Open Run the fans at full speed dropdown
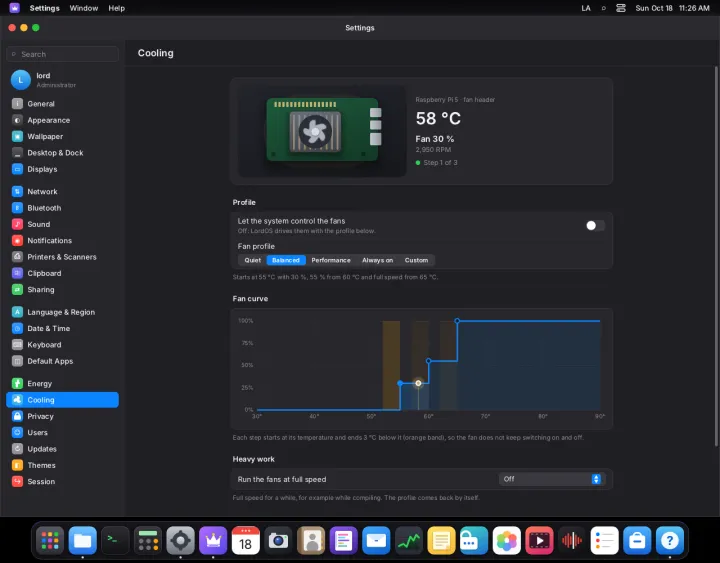This screenshot has width=720, height=563. (x=551, y=479)
